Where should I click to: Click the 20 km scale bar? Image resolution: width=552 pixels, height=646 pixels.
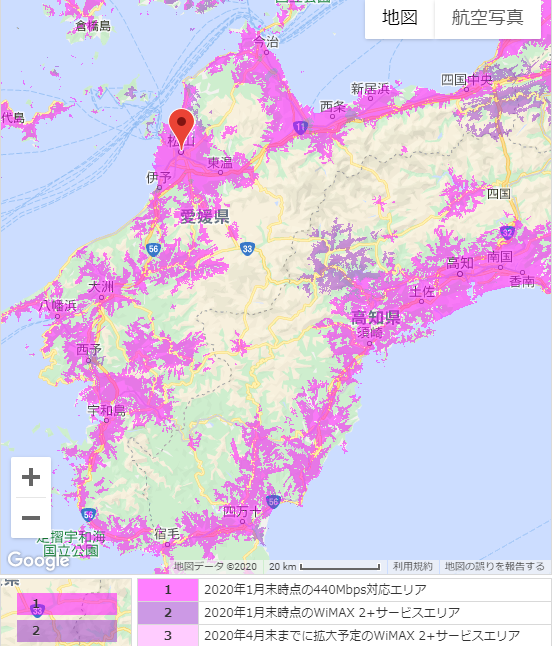click(325, 566)
